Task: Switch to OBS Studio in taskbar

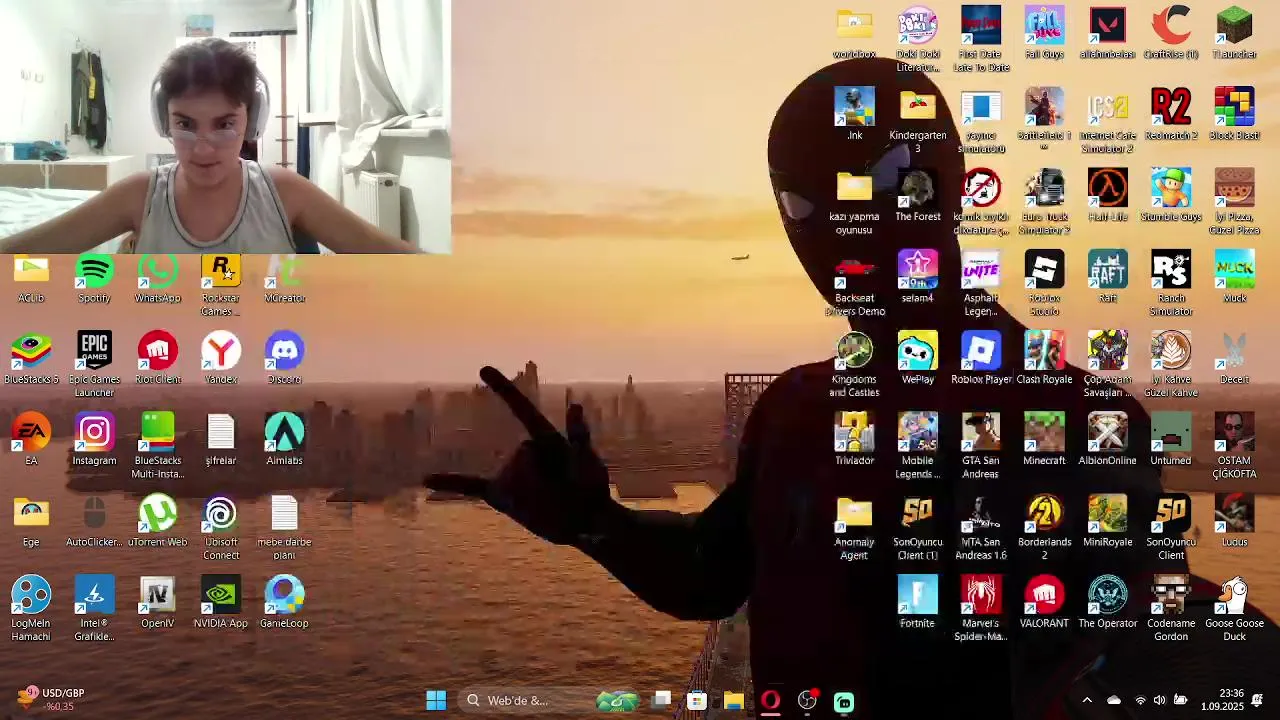Action: (x=807, y=701)
